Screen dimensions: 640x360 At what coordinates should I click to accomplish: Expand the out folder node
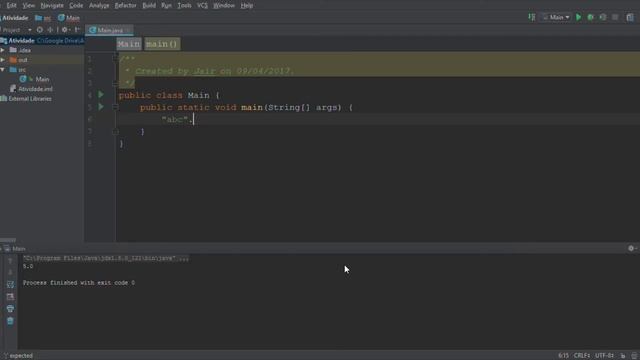3,60
